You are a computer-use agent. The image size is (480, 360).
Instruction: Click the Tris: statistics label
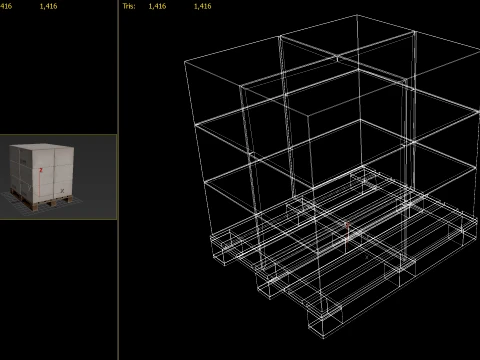[129, 6]
